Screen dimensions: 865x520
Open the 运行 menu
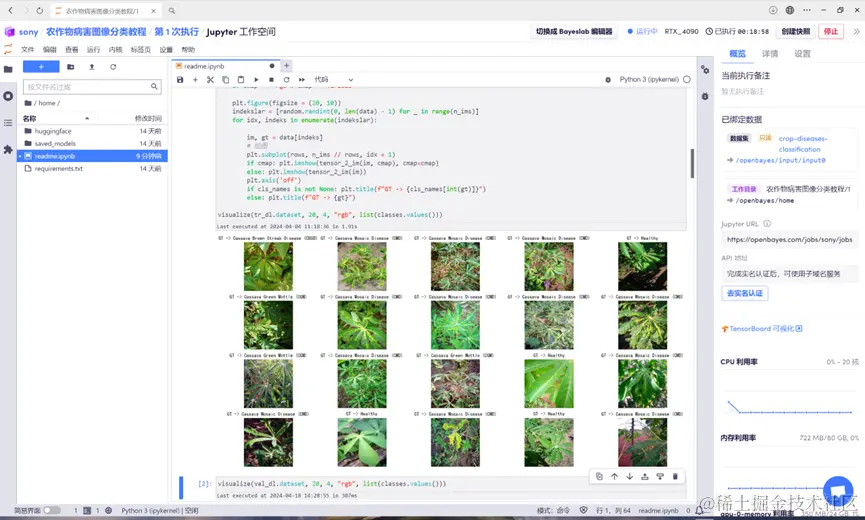(93, 50)
